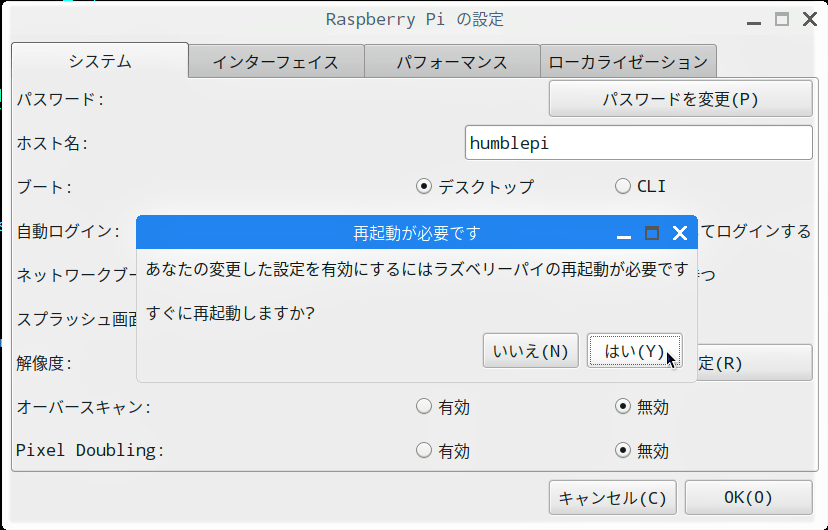Maximize the Raspberry Pi の設定 window
Image resolution: width=828 pixels, height=530 pixels.
click(x=782, y=20)
